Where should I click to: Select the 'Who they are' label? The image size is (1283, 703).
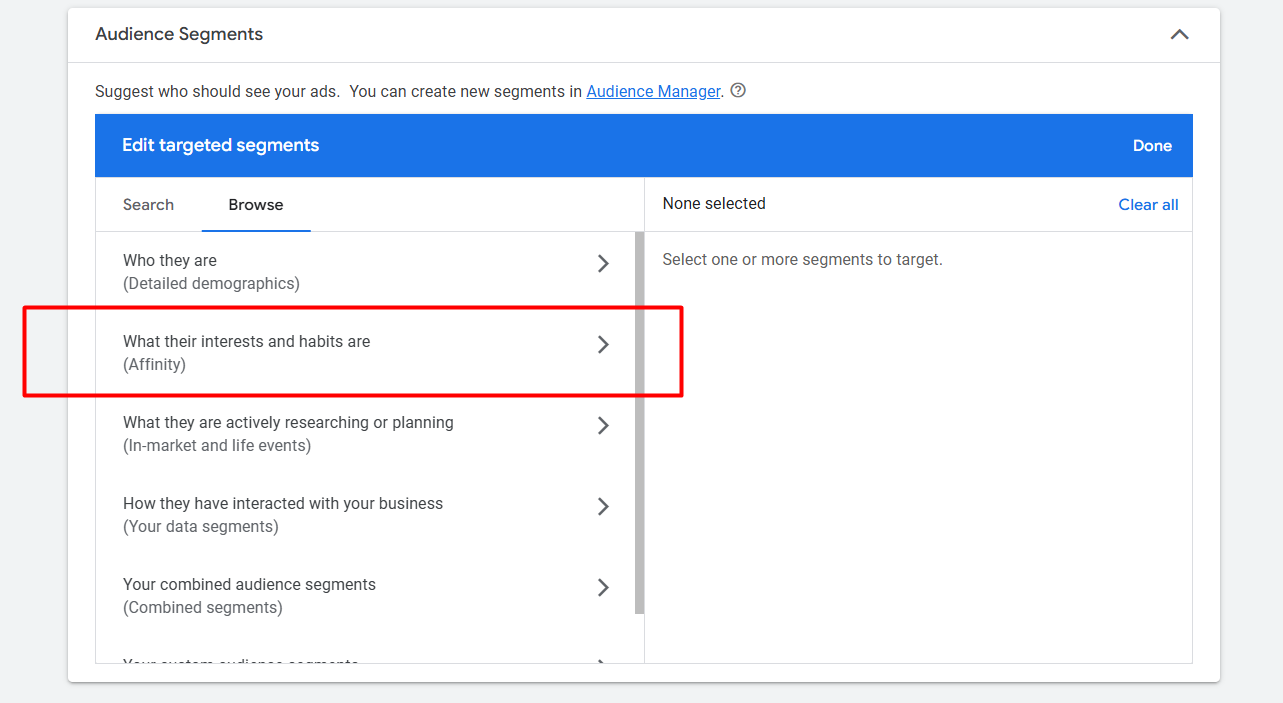(x=170, y=261)
